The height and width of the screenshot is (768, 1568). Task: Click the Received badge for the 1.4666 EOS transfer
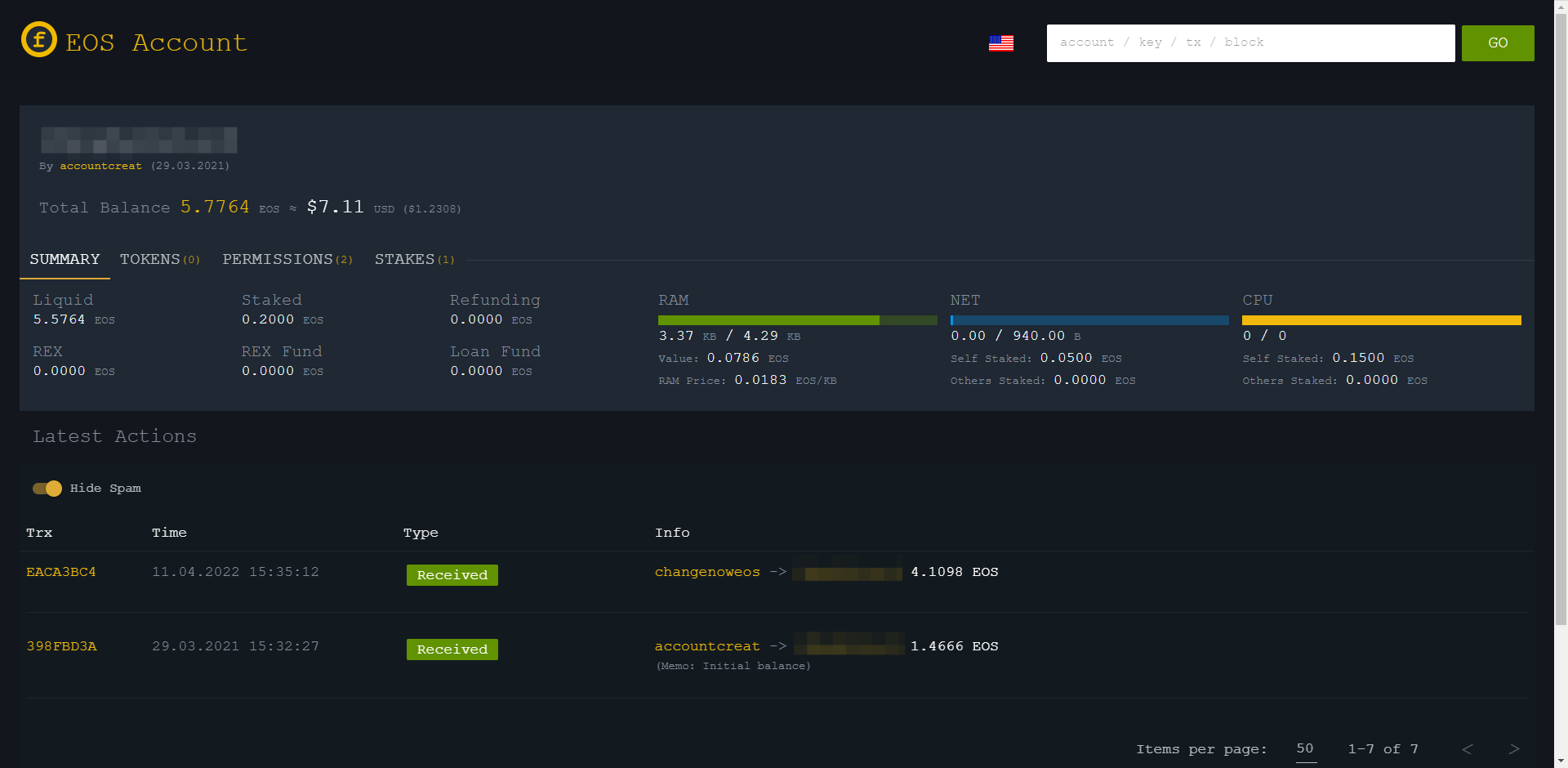[x=452, y=650]
